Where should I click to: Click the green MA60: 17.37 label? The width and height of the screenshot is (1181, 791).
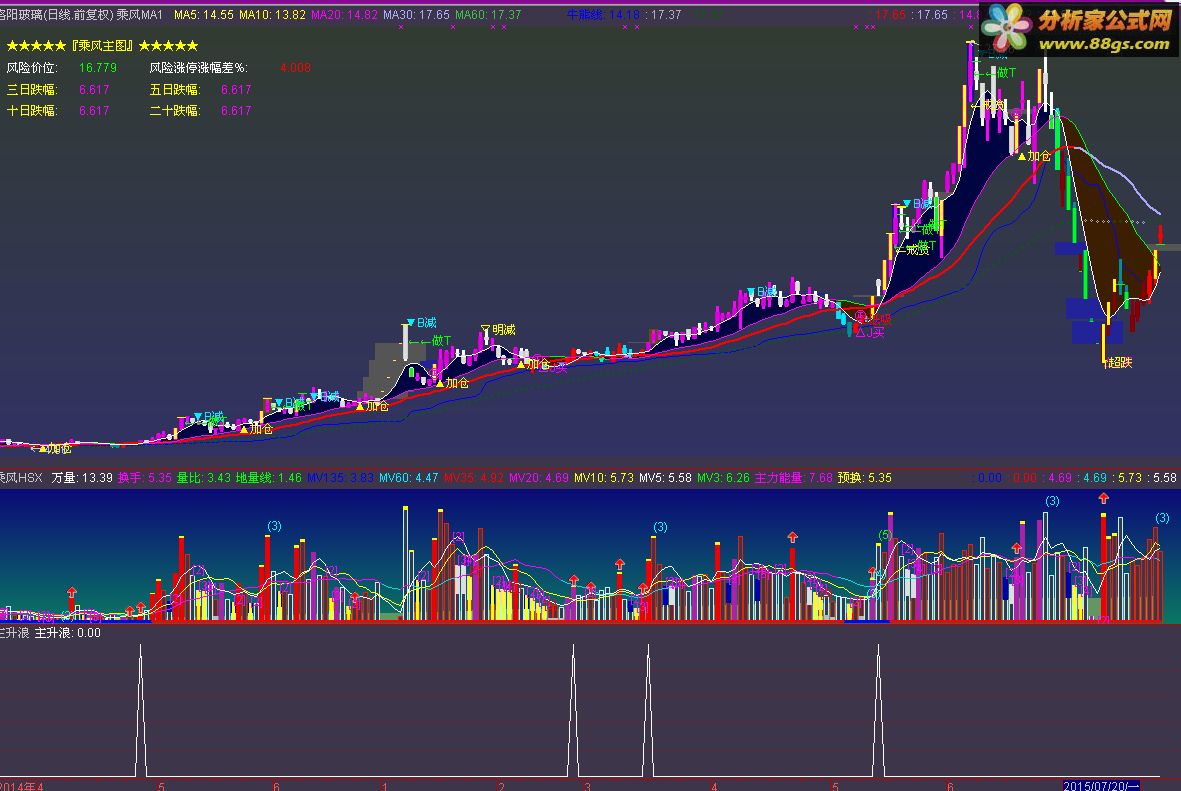click(x=488, y=14)
